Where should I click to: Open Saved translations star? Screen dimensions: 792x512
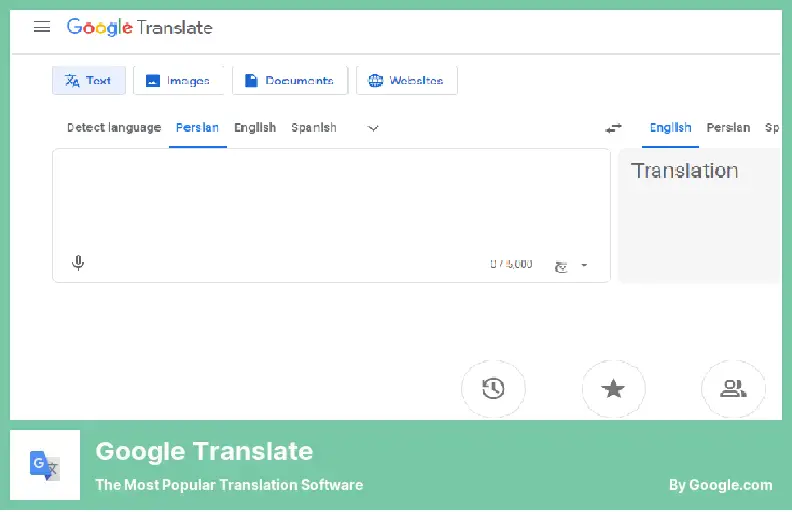[613, 388]
